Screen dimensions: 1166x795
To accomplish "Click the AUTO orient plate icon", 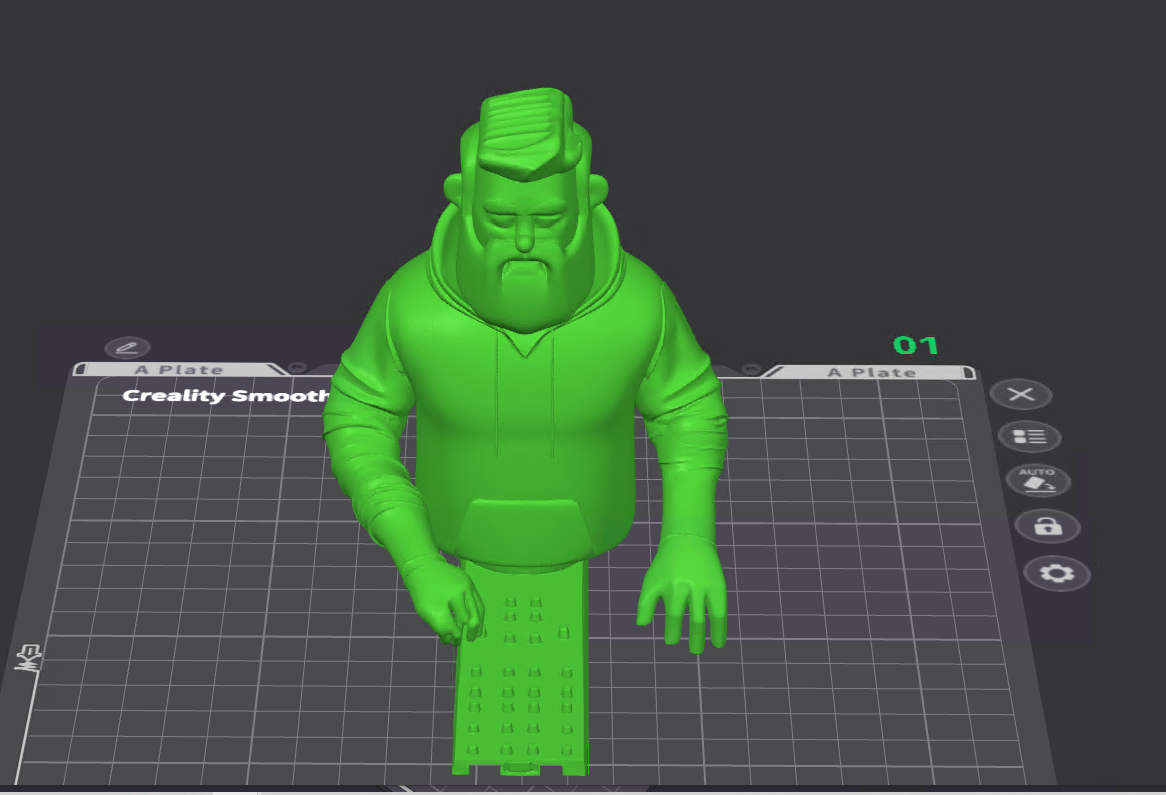I will [x=1037, y=481].
